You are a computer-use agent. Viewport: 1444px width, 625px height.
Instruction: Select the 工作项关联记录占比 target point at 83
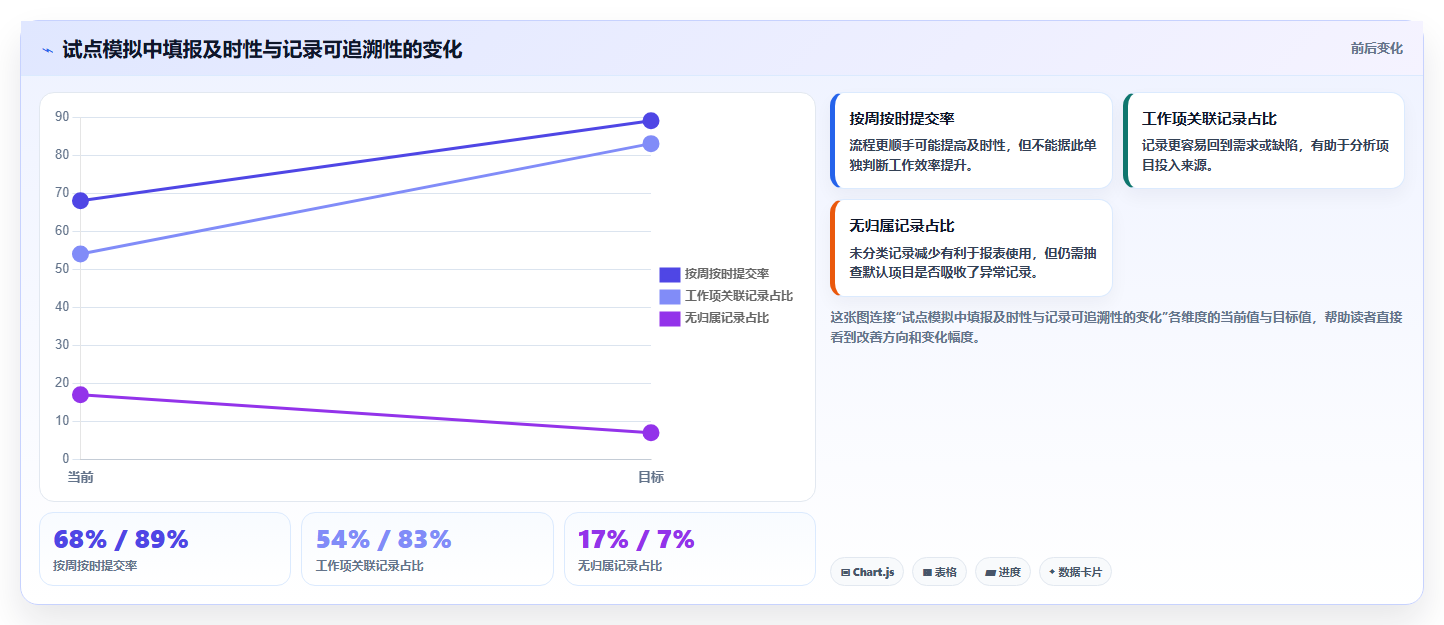coord(651,144)
